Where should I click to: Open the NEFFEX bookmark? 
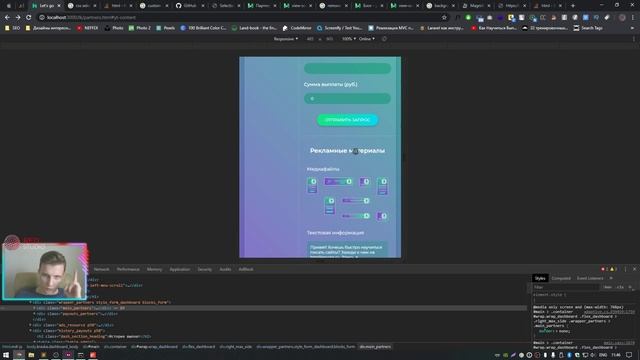pyautogui.click(x=88, y=28)
